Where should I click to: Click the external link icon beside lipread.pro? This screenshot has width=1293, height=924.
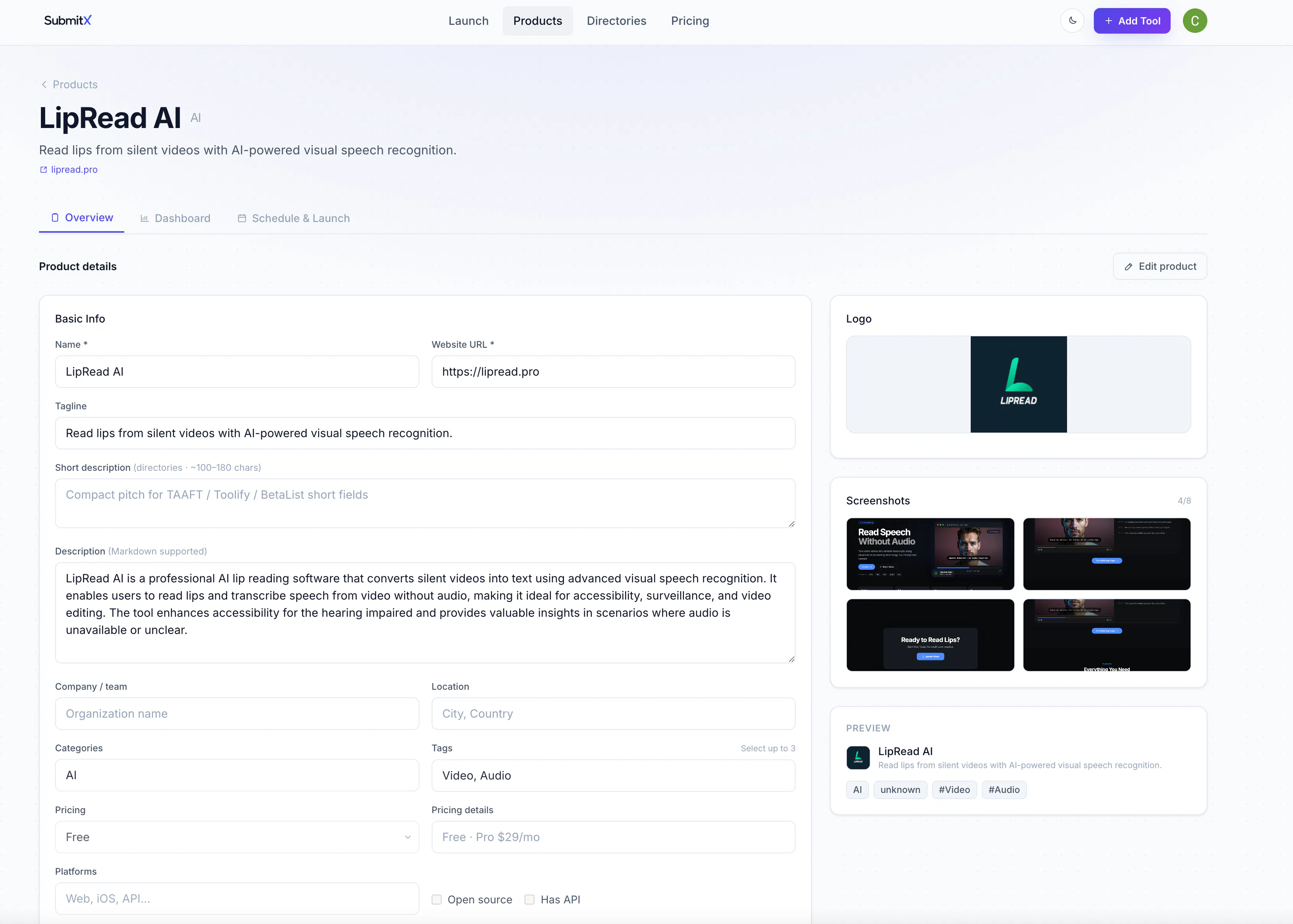(43, 170)
